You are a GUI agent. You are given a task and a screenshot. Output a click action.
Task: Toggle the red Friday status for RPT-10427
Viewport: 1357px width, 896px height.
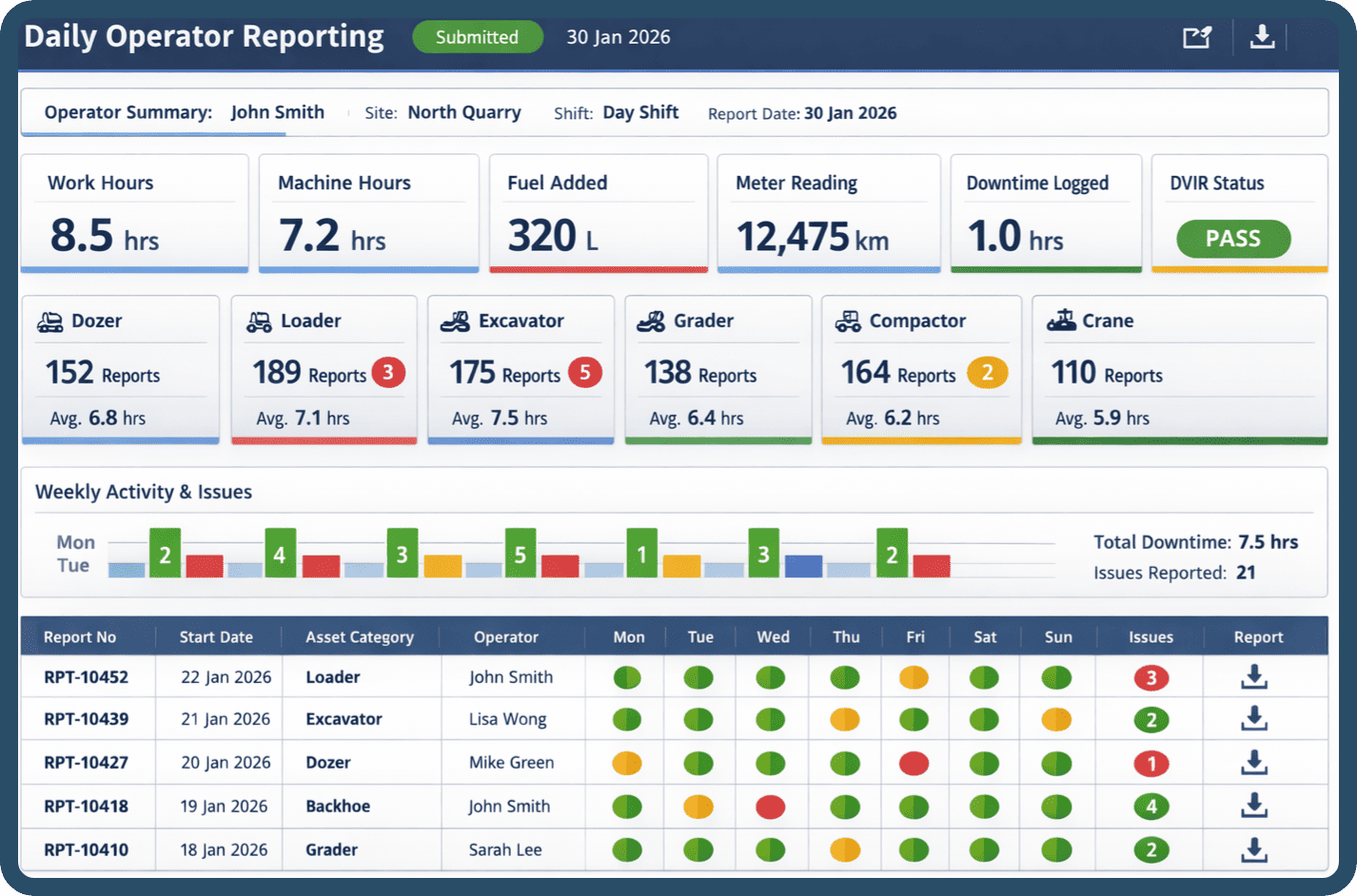click(915, 763)
